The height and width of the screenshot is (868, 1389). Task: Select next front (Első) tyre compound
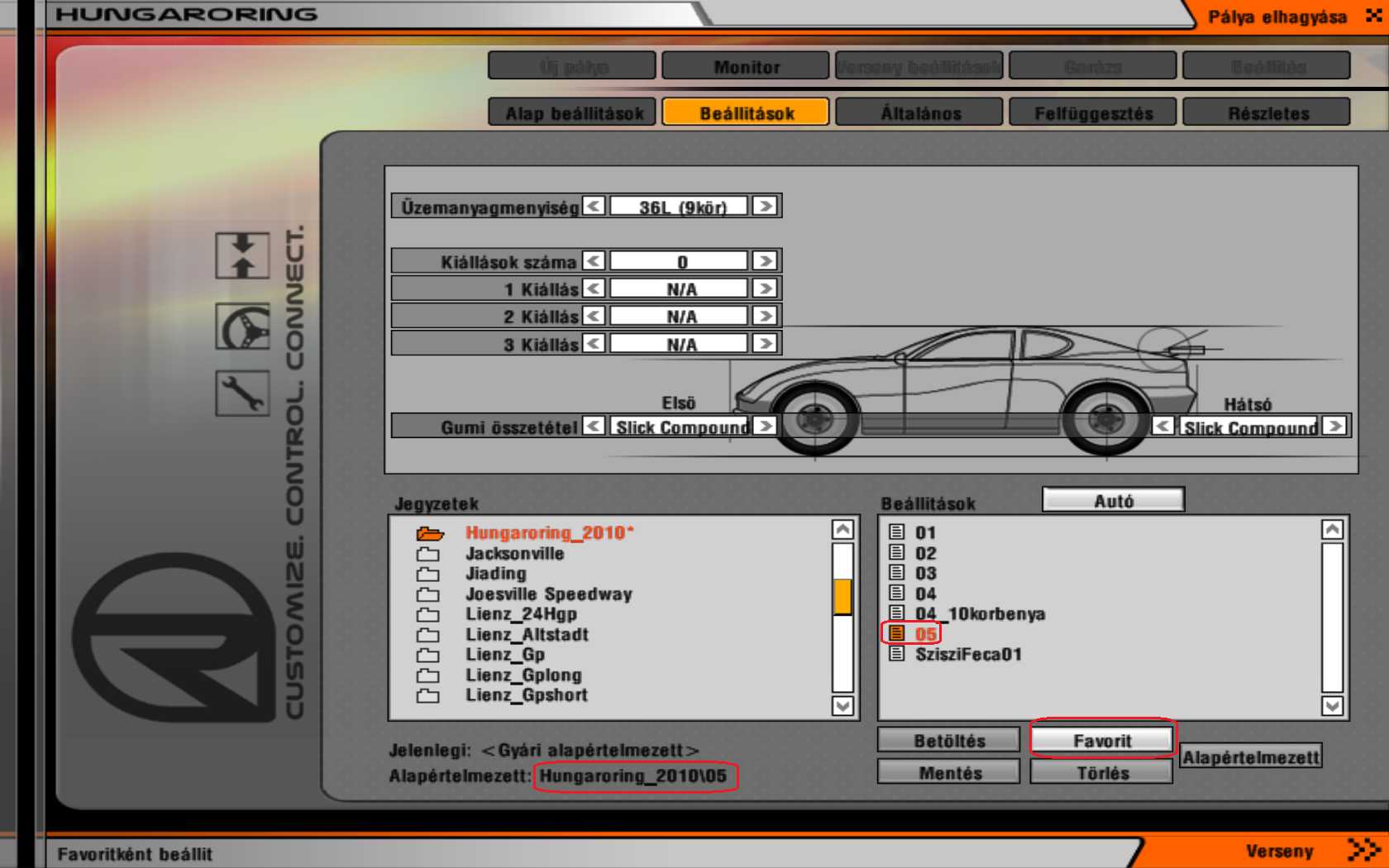765,426
